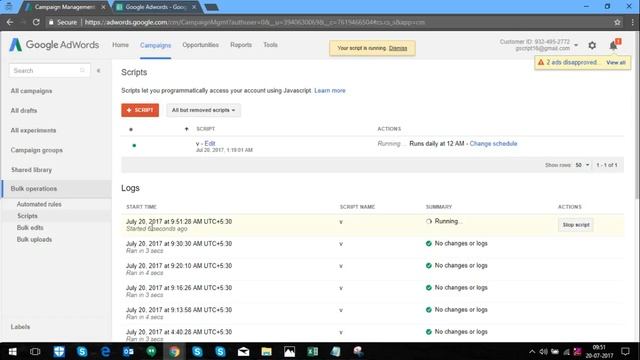Open Bulk uploads in the sidebar
The height and width of the screenshot is (360, 640).
(34, 240)
